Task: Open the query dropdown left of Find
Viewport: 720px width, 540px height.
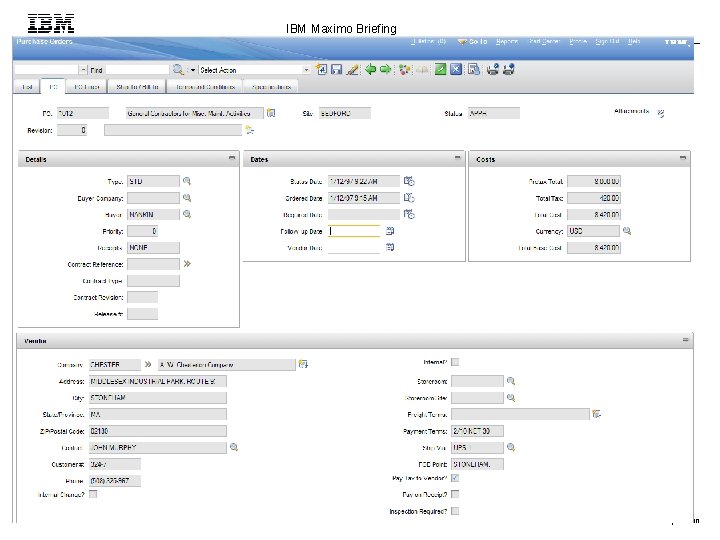Action: click(x=83, y=70)
